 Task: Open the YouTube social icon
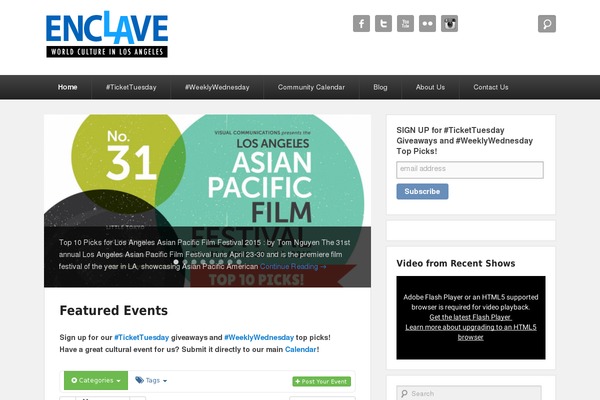406,24
